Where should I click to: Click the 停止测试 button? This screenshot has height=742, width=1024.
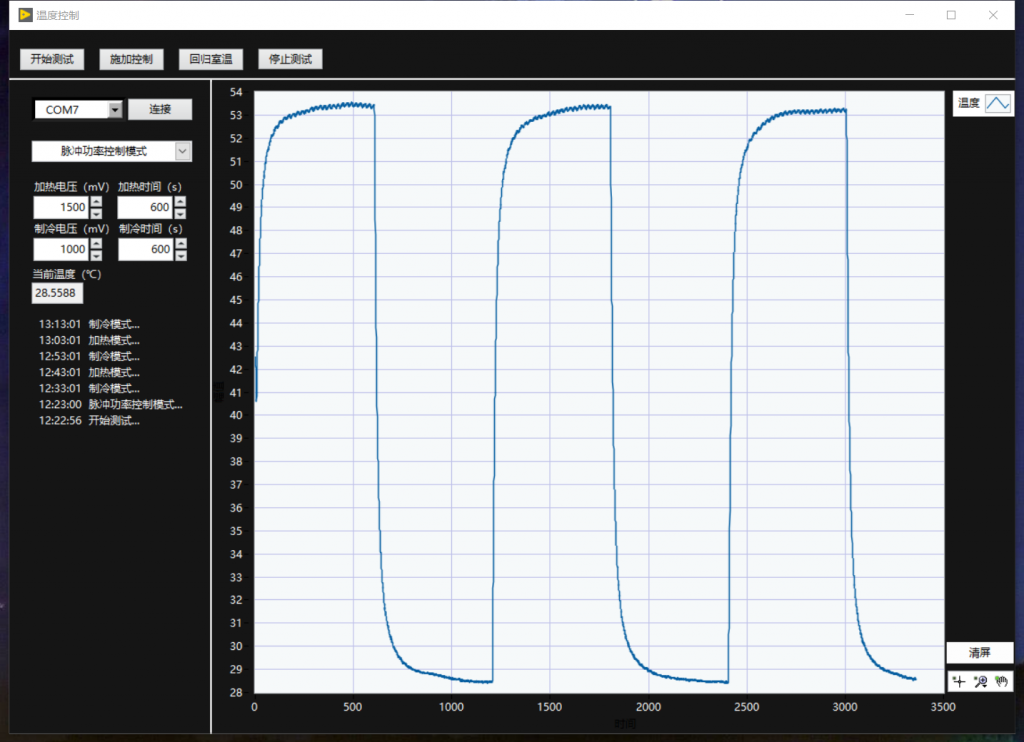290,59
